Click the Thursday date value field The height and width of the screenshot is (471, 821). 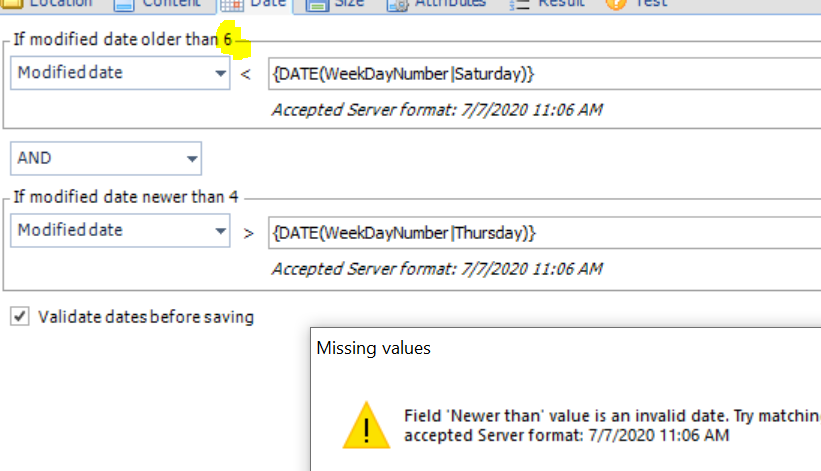pos(540,232)
